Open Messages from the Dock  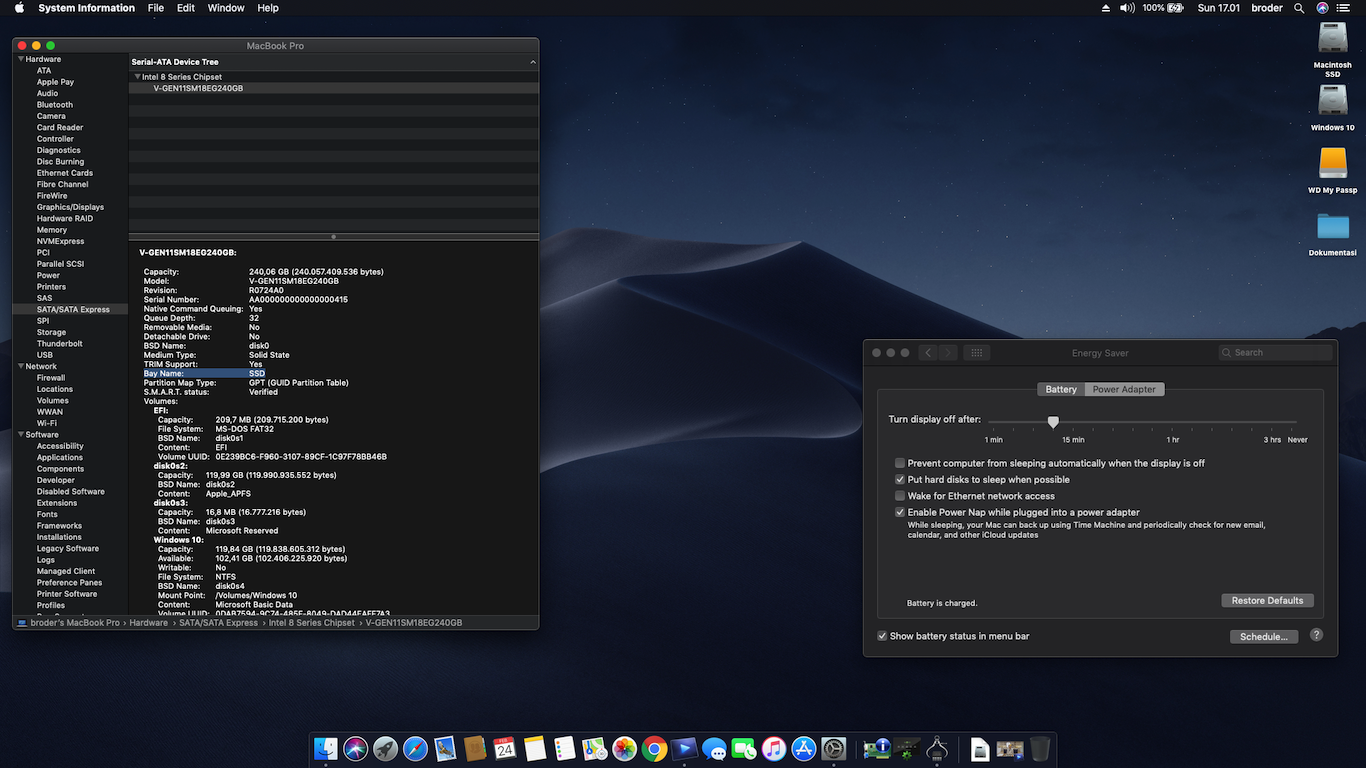click(714, 749)
